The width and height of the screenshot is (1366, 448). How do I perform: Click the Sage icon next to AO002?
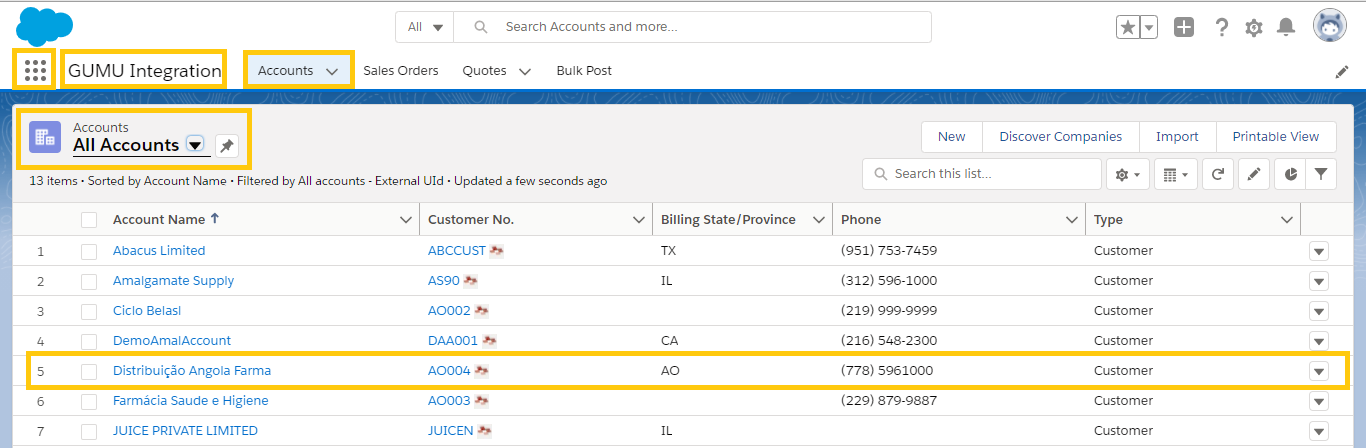[x=481, y=311]
